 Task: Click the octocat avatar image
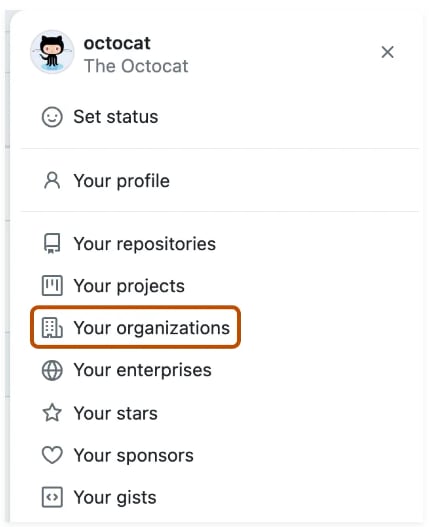tap(52, 52)
